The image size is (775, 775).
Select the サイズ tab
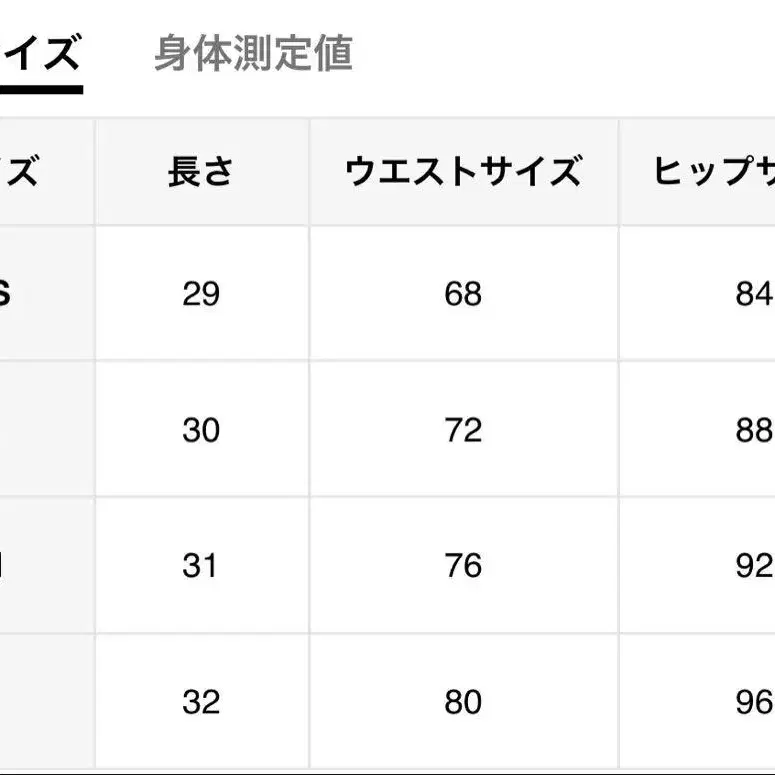40,54
